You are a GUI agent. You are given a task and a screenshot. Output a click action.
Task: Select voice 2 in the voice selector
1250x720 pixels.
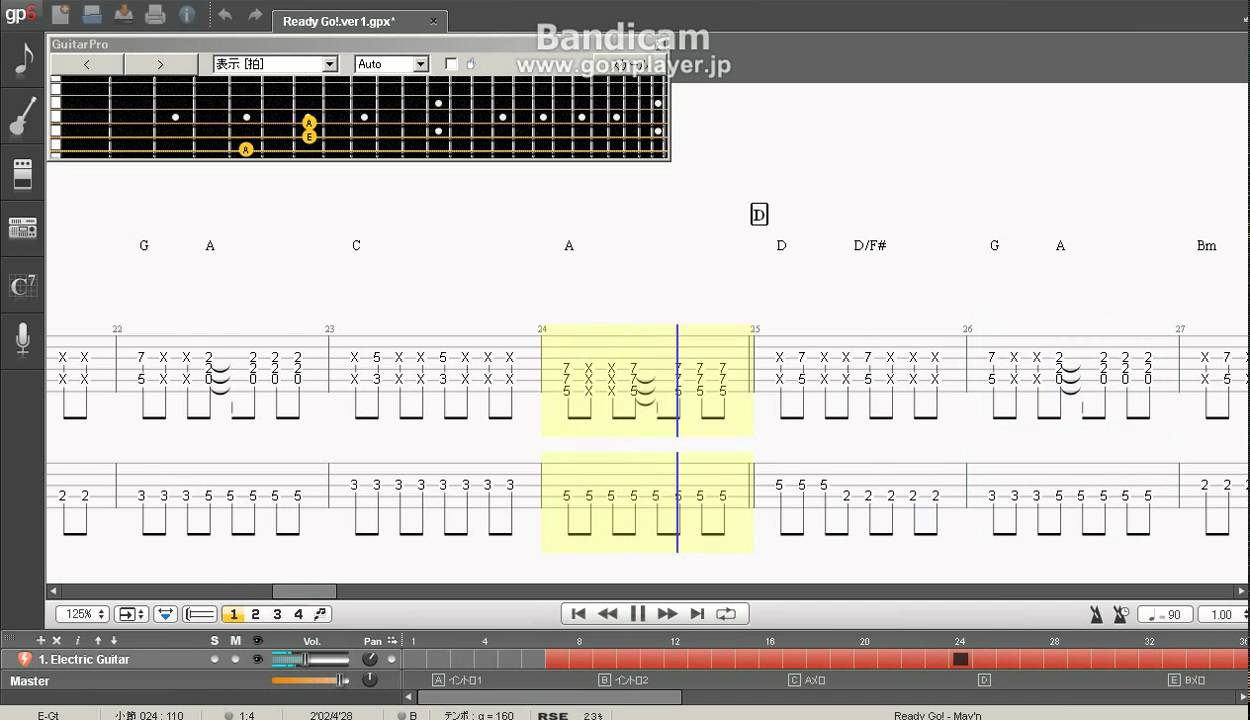click(255, 614)
